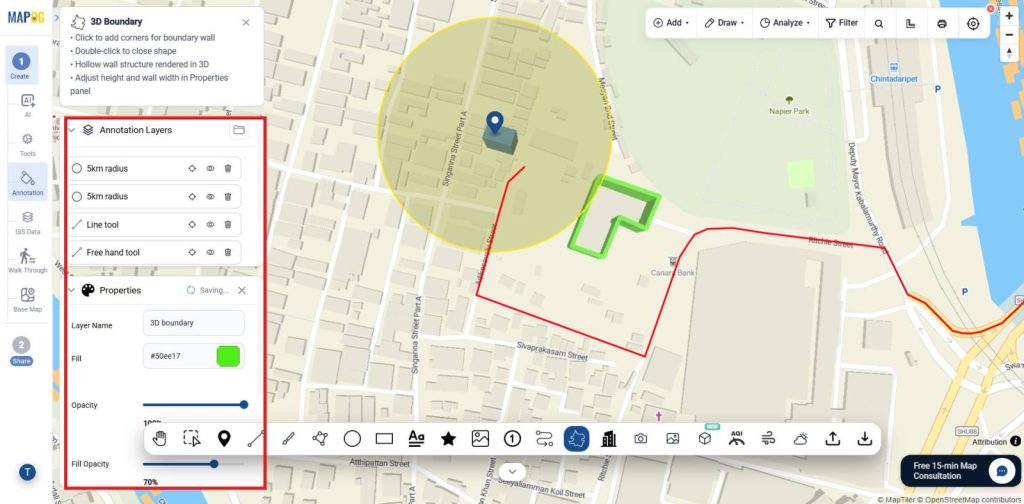Print the map with printer icon
1024x504 pixels.
(x=942, y=23)
